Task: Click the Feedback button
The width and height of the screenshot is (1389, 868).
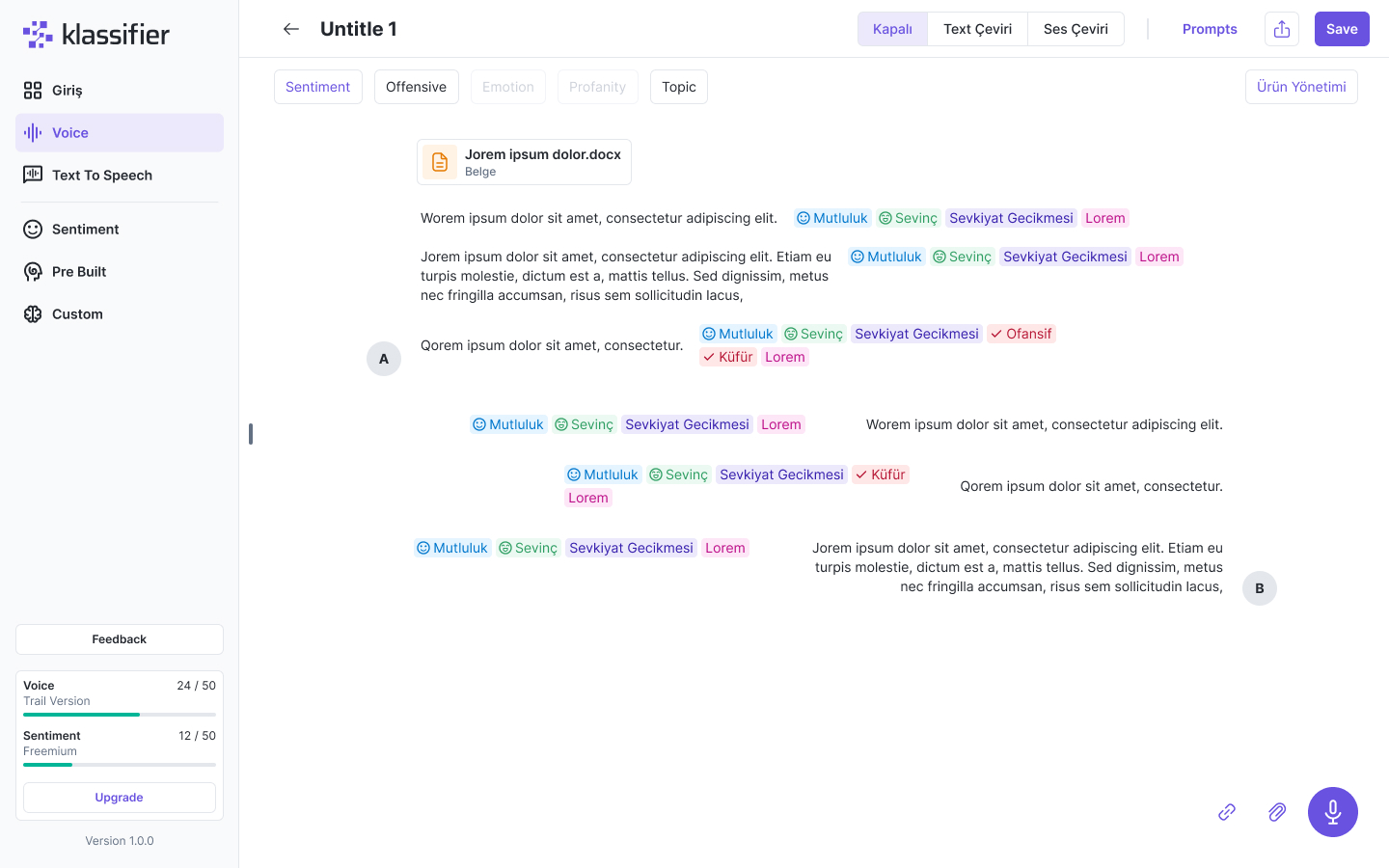Action: (x=120, y=639)
